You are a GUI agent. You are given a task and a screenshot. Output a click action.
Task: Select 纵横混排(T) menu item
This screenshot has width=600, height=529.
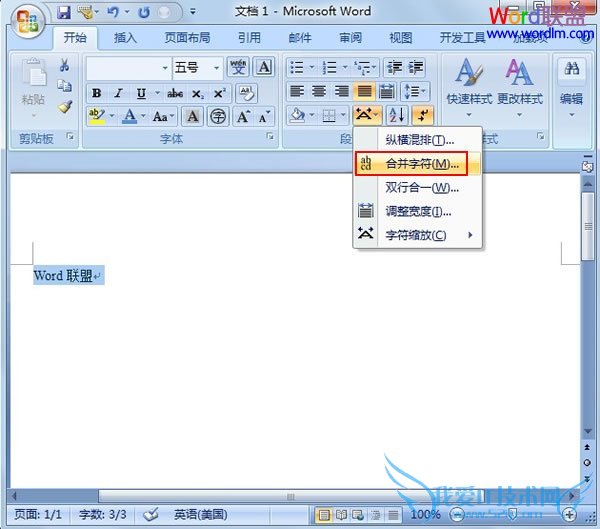coord(417,140)
